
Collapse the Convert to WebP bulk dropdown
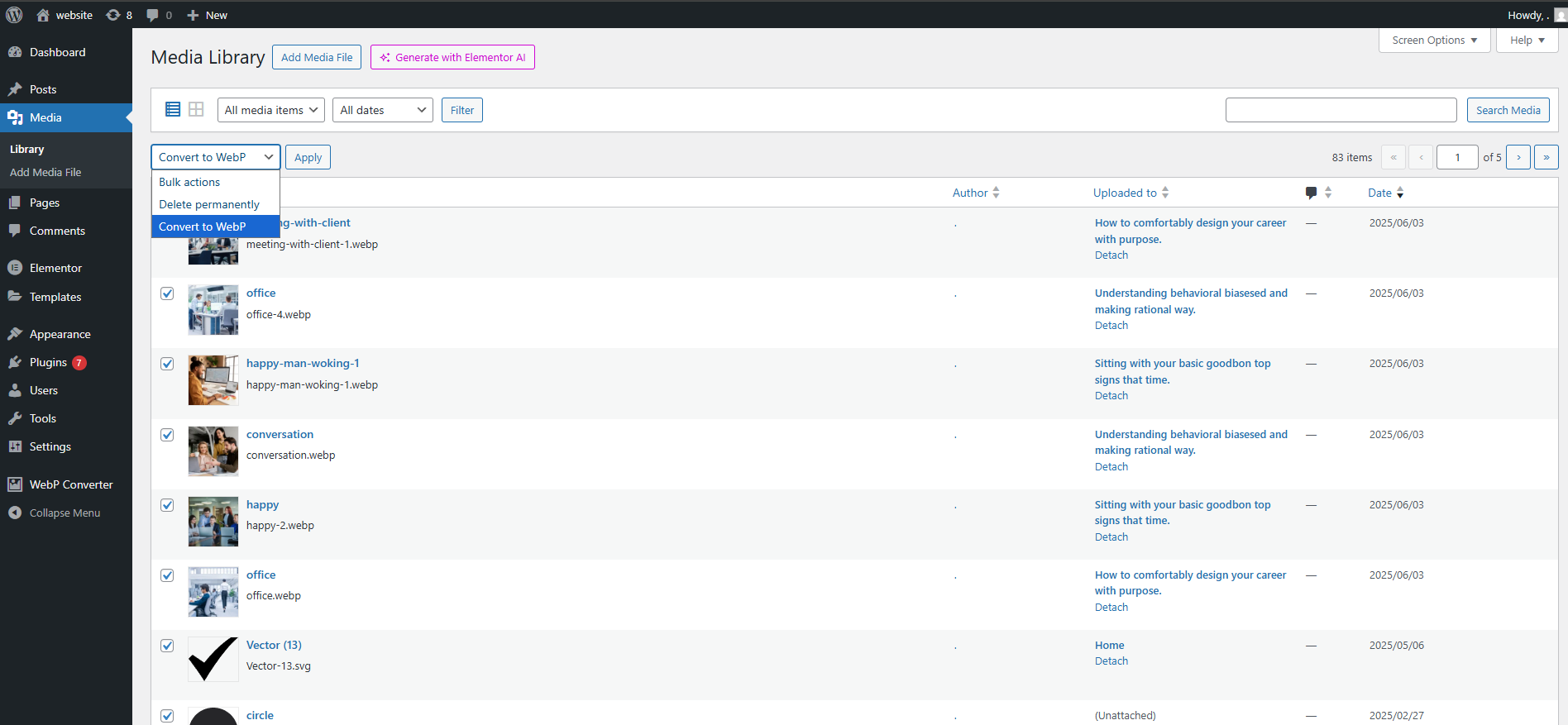click(x=216, y=157)
